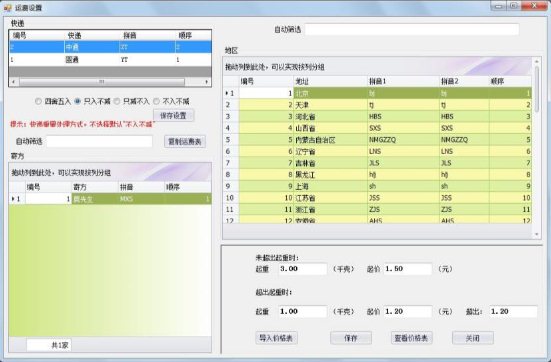
Task: Select the 上海 row in the region grid
Action: click(378, 186)
